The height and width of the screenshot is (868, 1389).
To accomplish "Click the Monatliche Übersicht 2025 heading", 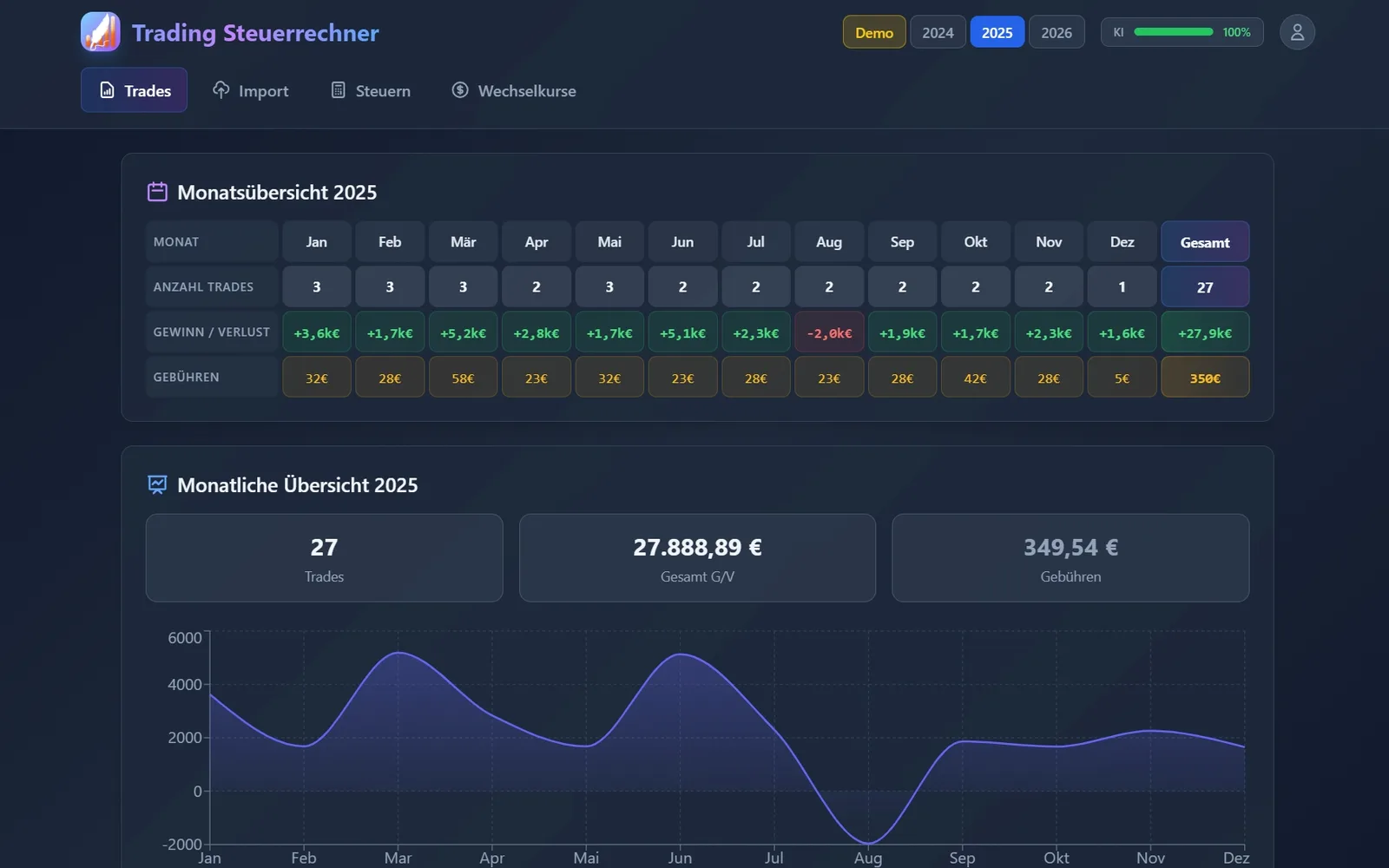I will [x=298, y=485].
